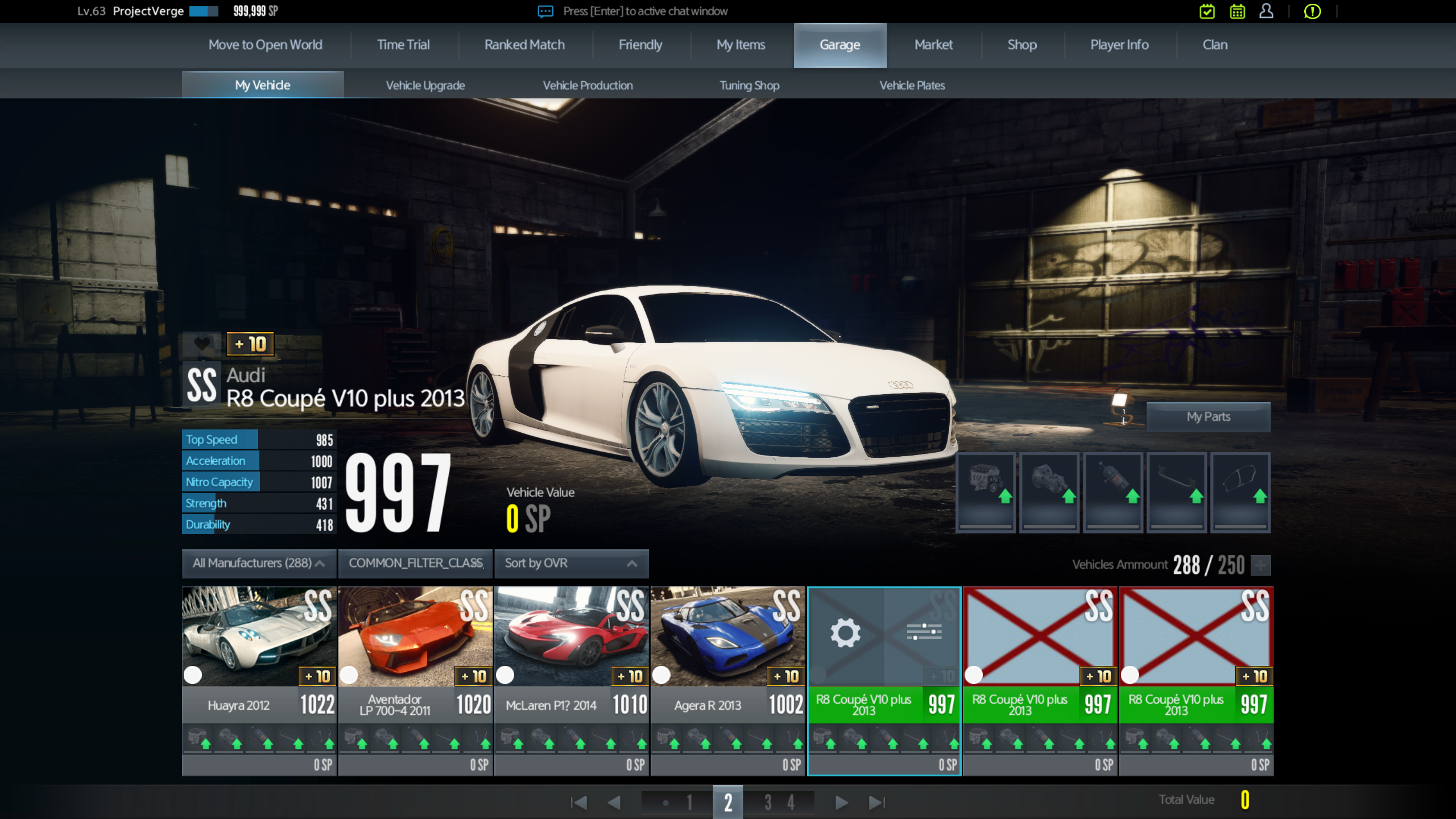This screenshot has width=1456, height=819.
Task: Open the chat bubble icon
Action: point(545,11)
